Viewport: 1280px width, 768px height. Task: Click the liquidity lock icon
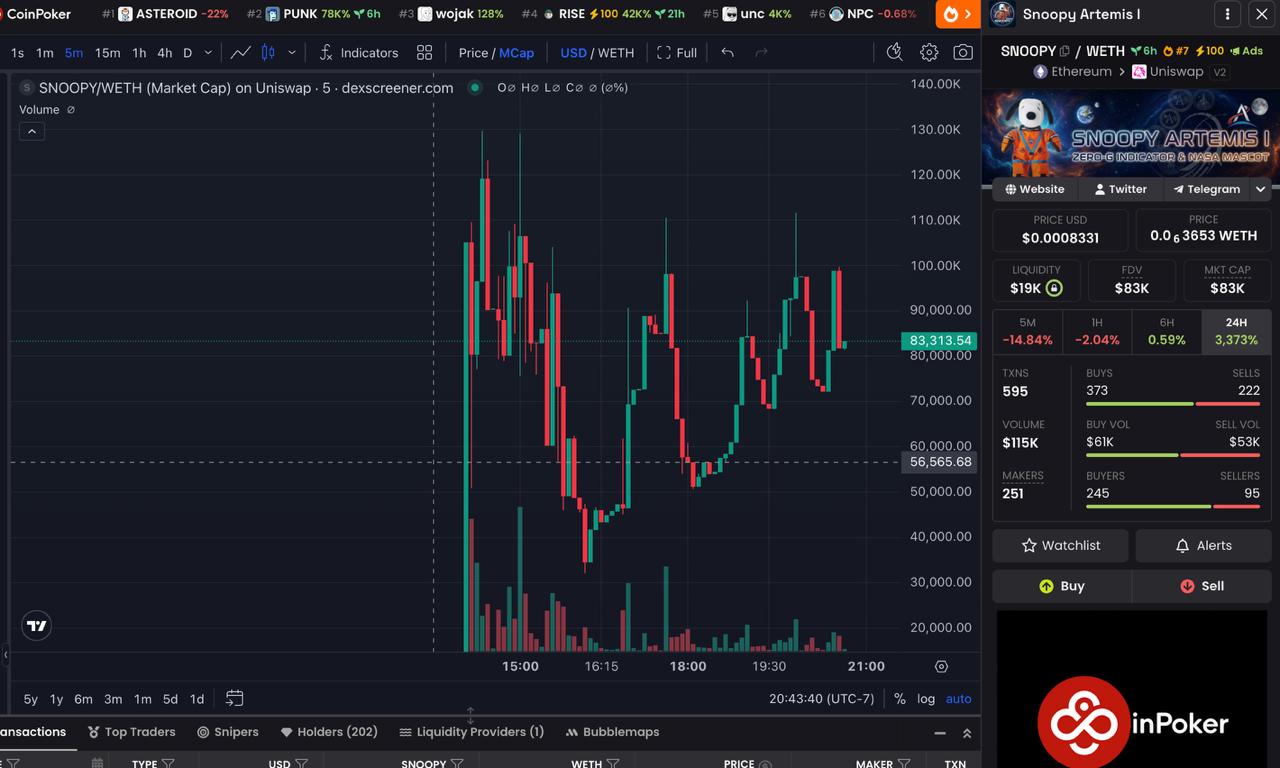(1053, 288)
